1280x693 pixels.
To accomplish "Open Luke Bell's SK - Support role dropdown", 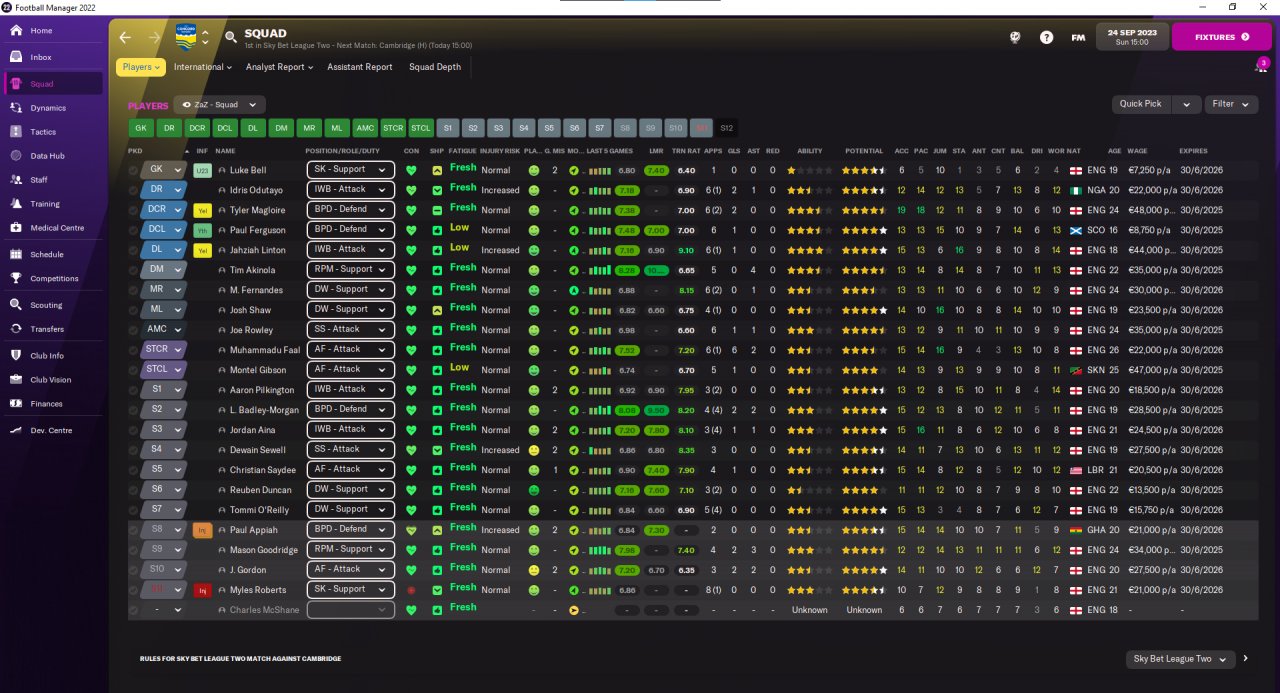I will (x=350, y=170).
